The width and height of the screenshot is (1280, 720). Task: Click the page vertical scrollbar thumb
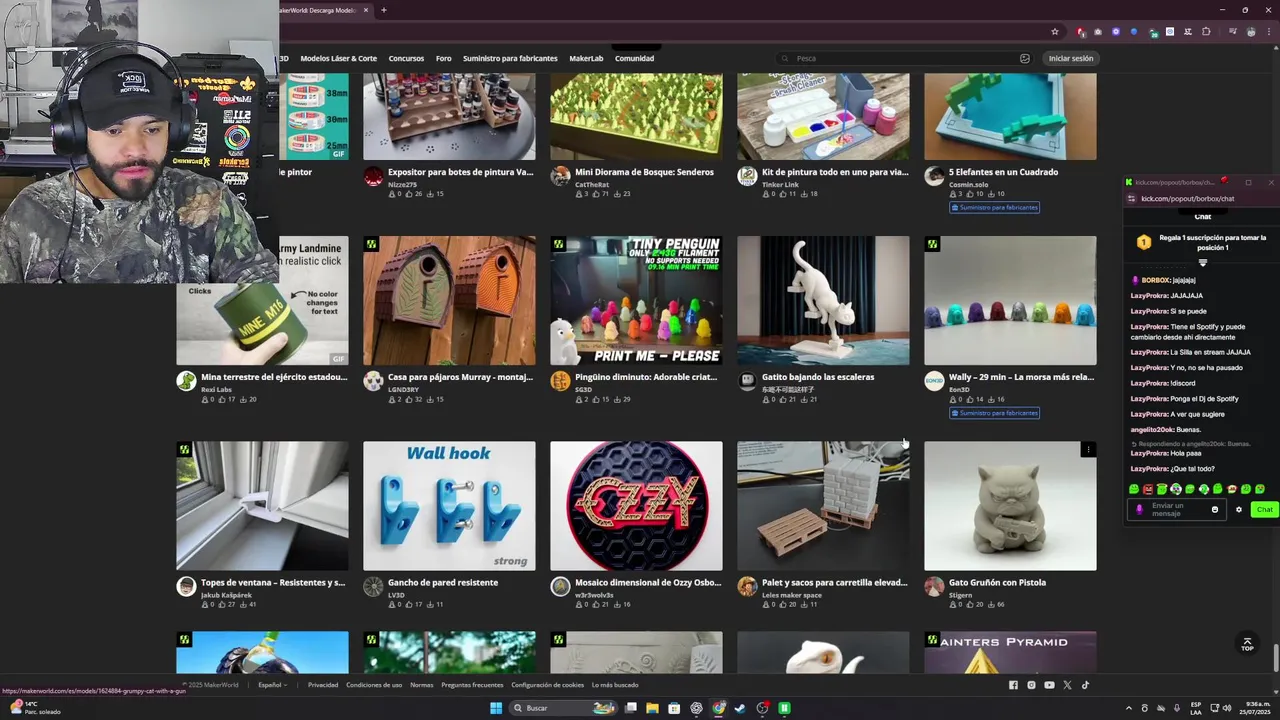1275,659
